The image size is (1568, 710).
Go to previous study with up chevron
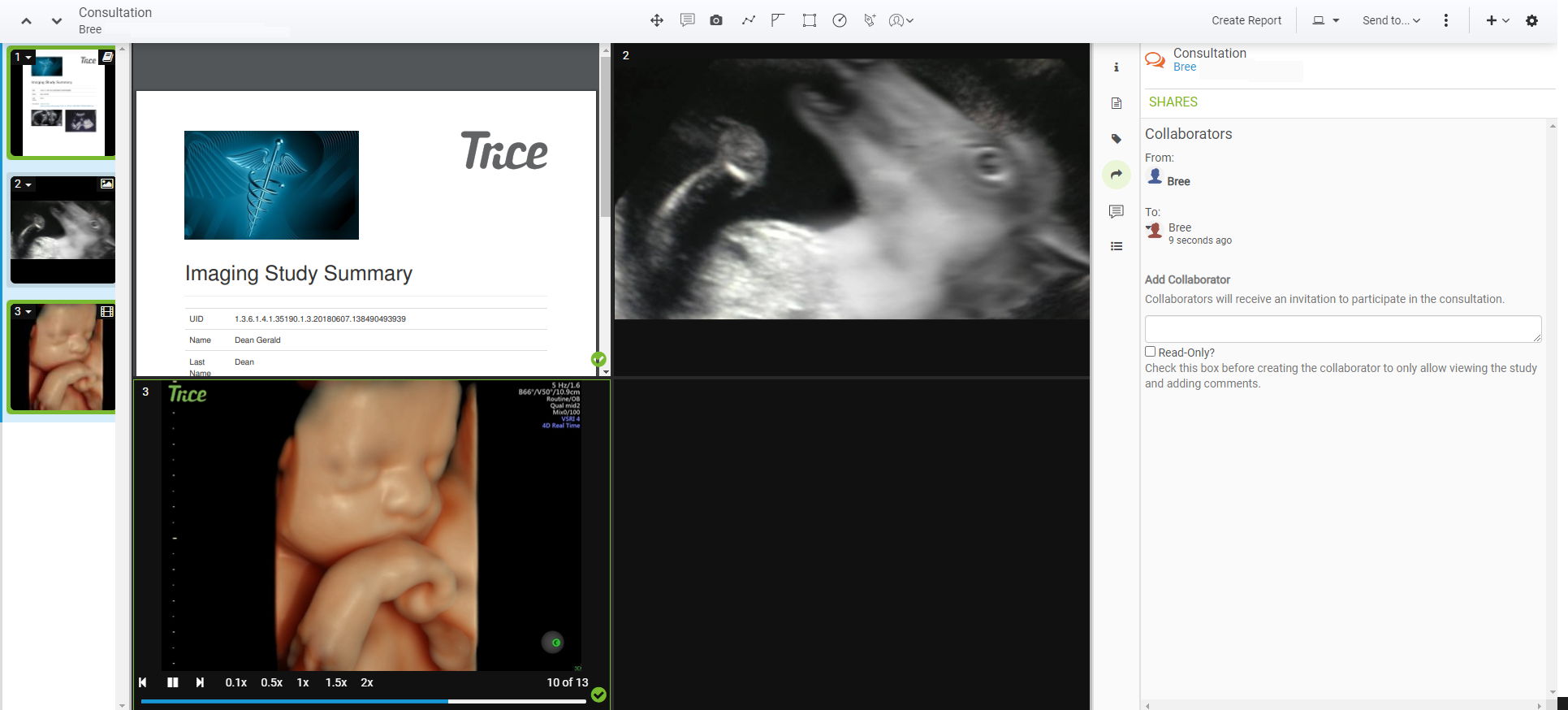click(x=27, y=21)
